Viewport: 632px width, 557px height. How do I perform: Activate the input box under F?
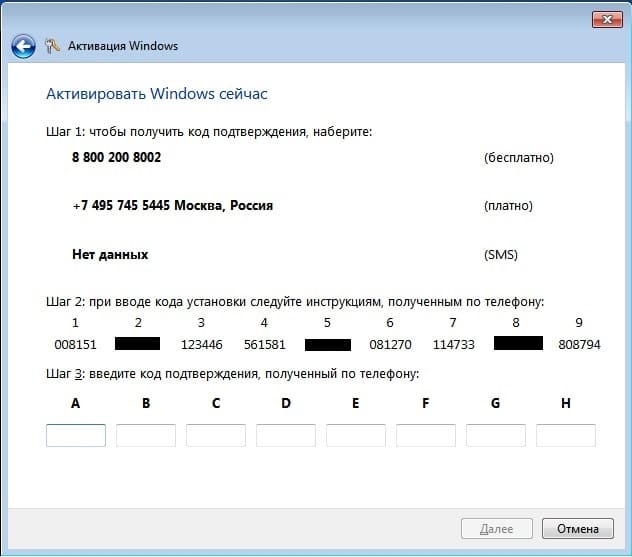click(426, 435)
